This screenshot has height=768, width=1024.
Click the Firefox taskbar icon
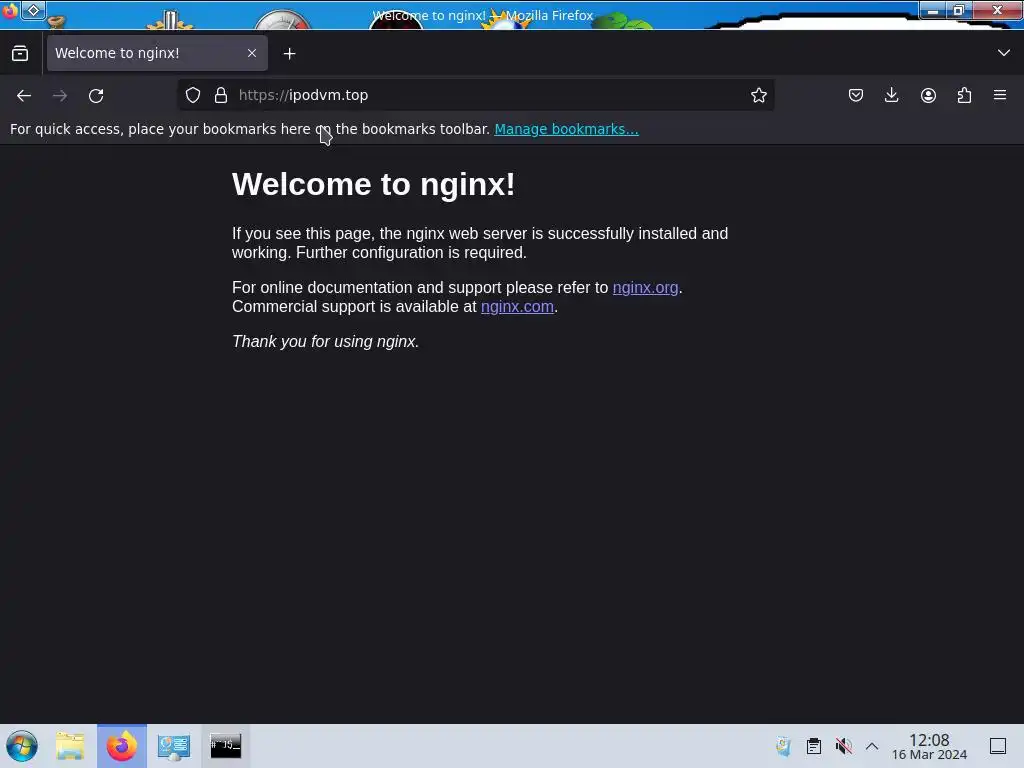tap(122, 746)
